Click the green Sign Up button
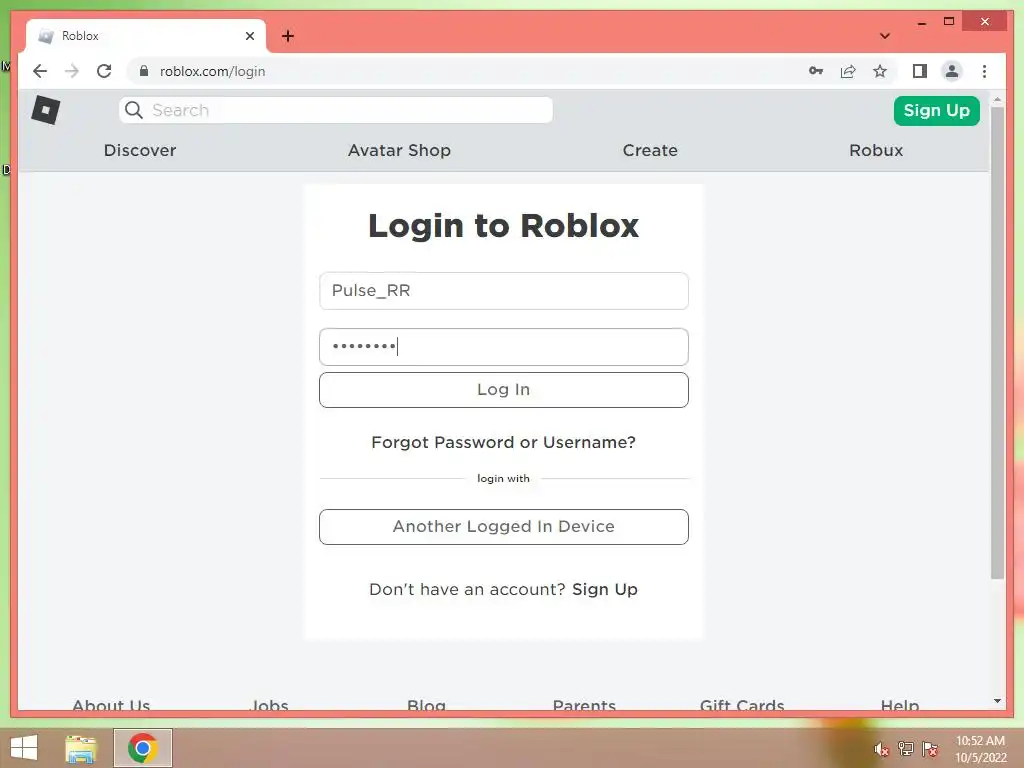1024x768 pixels. [936, 110]
